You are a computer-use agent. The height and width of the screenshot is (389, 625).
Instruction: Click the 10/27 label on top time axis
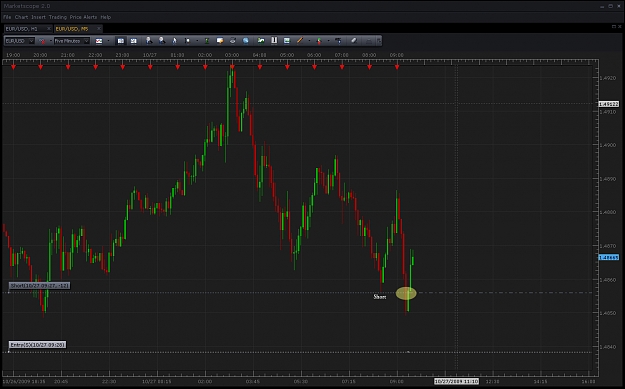pos(149,55)
